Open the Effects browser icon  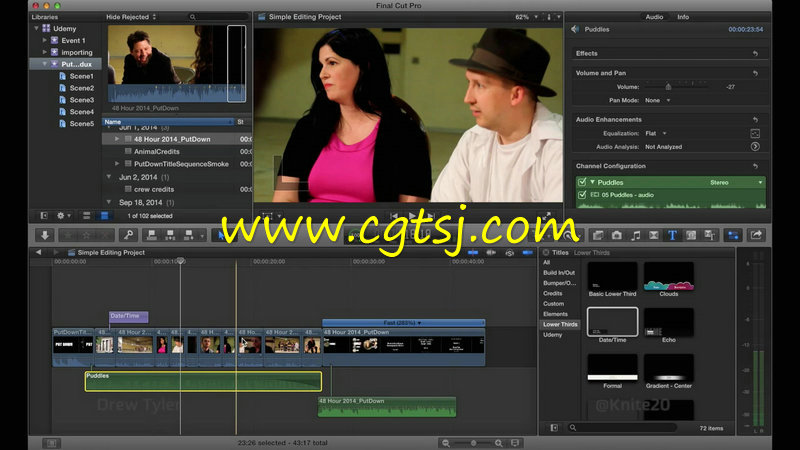pos(598,235)
